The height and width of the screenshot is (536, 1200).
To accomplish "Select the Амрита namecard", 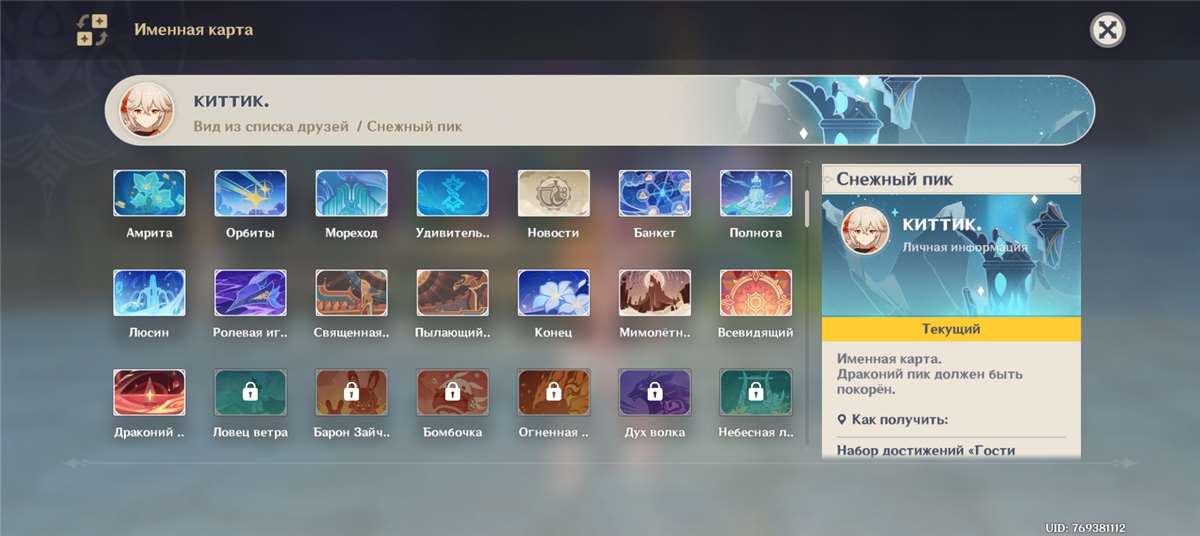I will click(x=149, y=194).
